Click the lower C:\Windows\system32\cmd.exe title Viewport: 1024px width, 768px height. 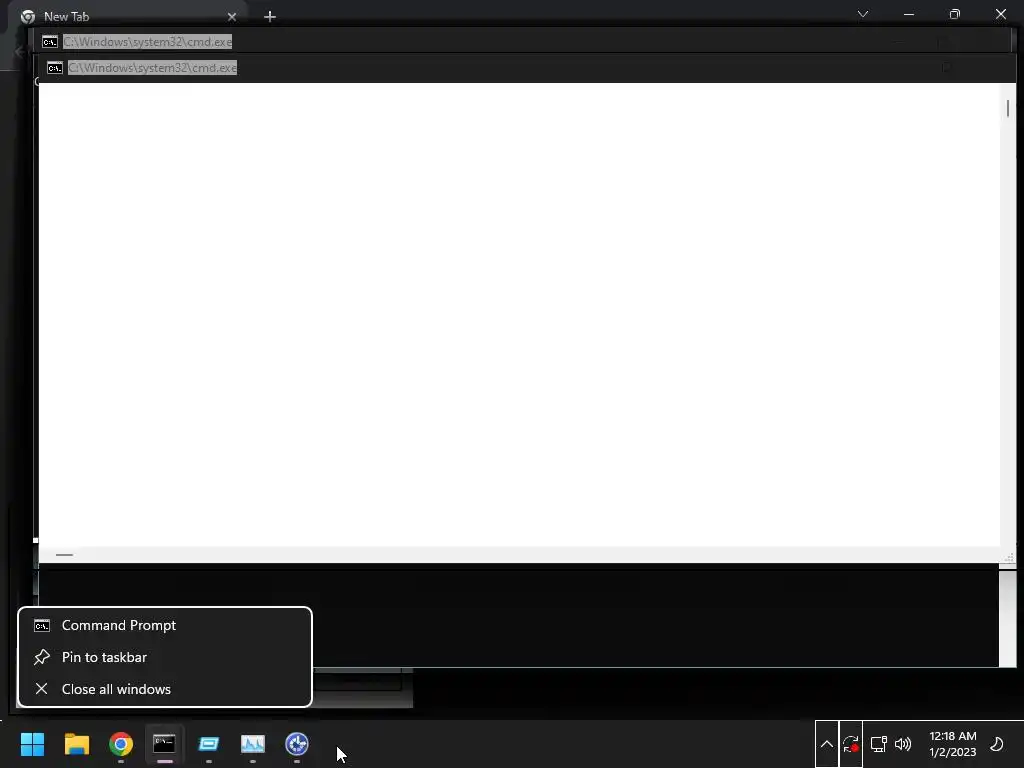pyautogui.click(x=153, y=68)
